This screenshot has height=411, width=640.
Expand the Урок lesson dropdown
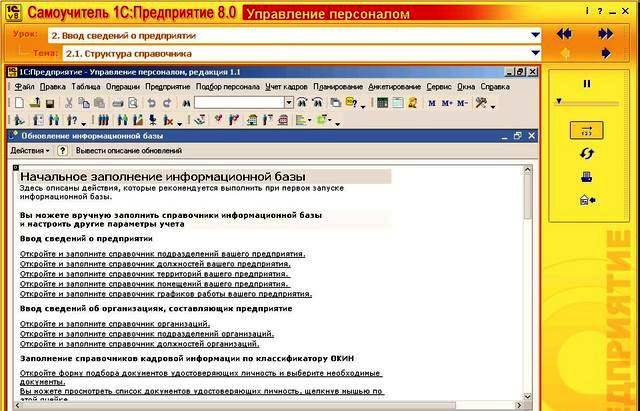[535, 36]
